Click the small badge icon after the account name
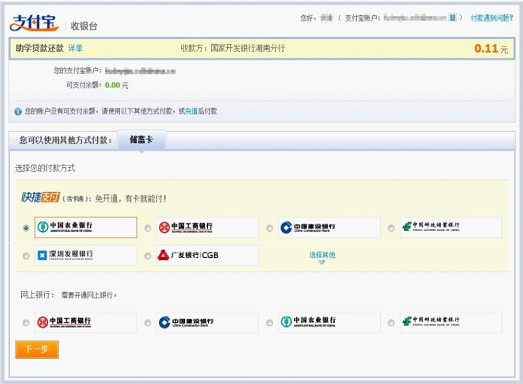The image size is (523, 384). pyautogui.click(x=452, y=17)
